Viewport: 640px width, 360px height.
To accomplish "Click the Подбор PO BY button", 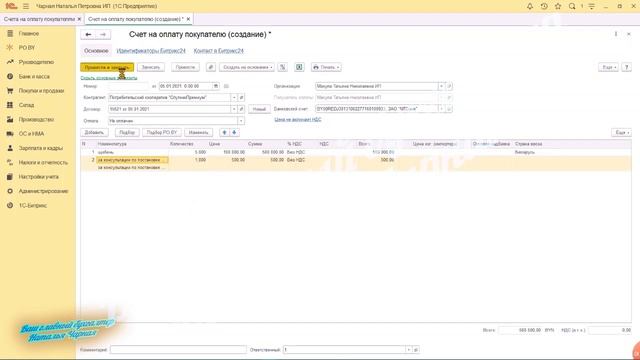I will 162,133.
